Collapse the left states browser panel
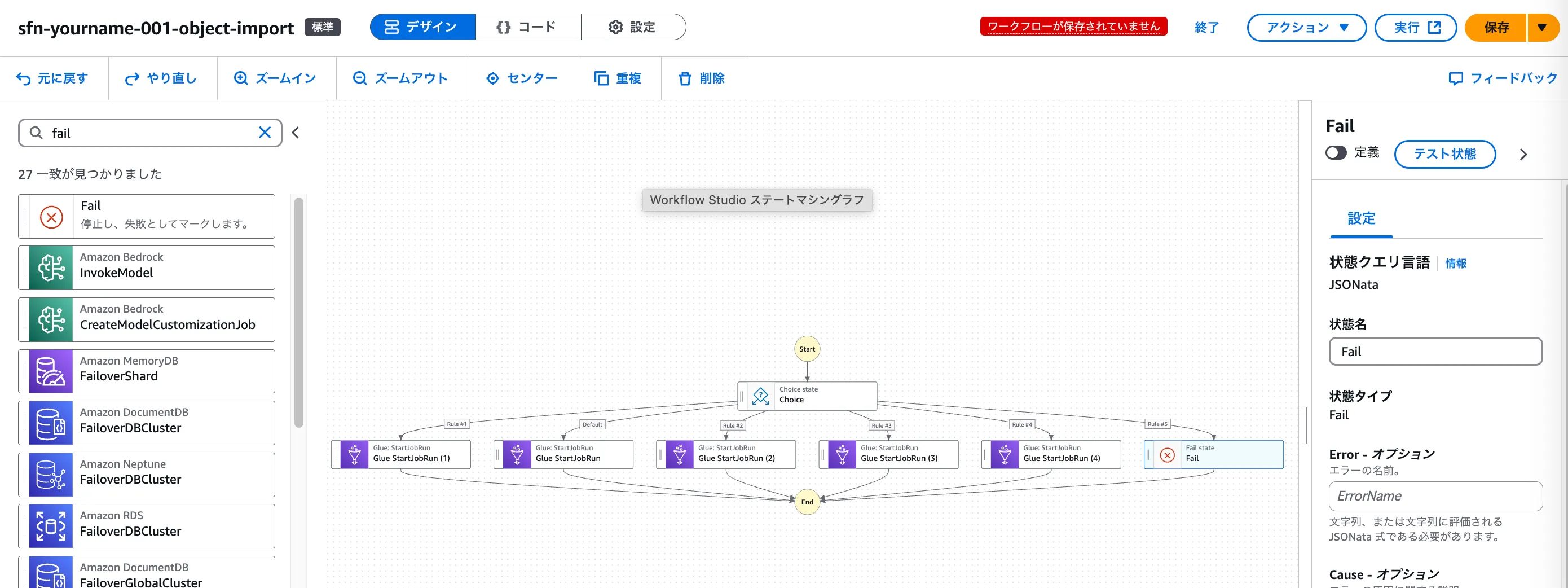The width and height of the screenshot is (1568, 588). pos(296,133)
